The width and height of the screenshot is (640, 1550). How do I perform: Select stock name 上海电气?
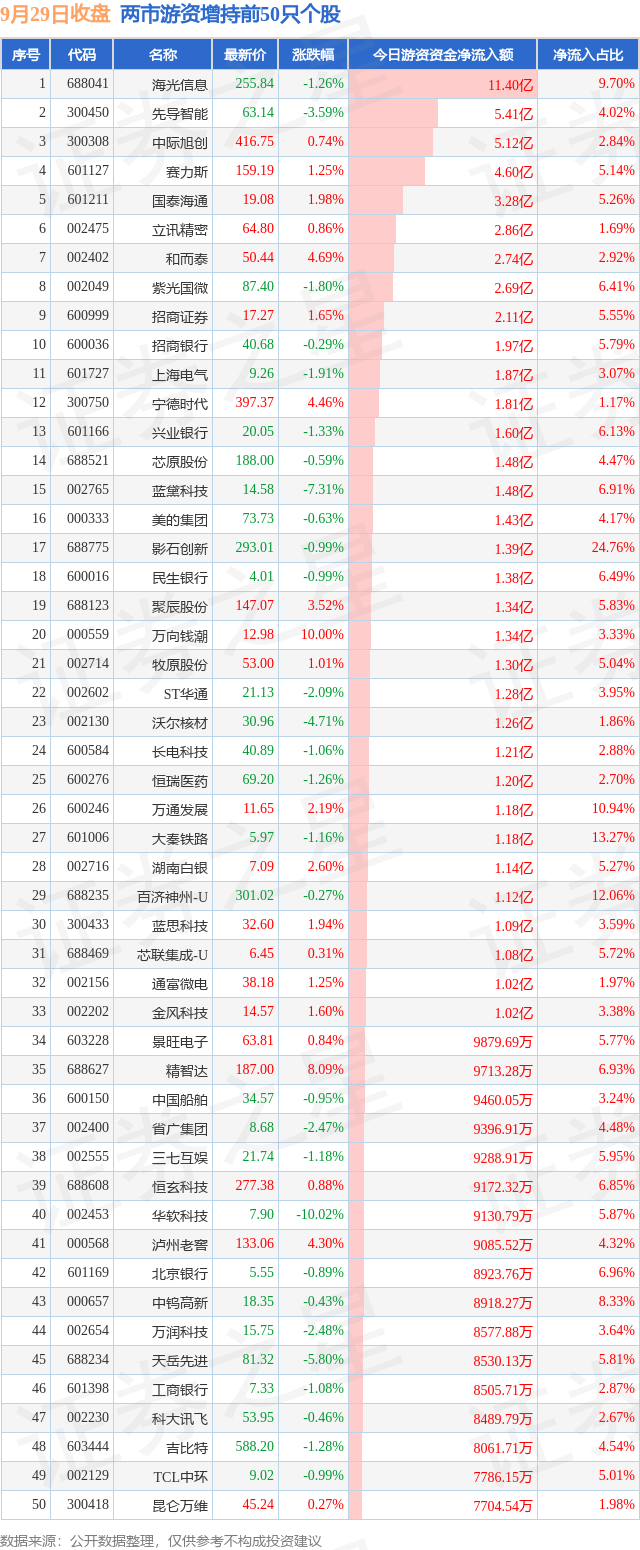pos(180,374)
